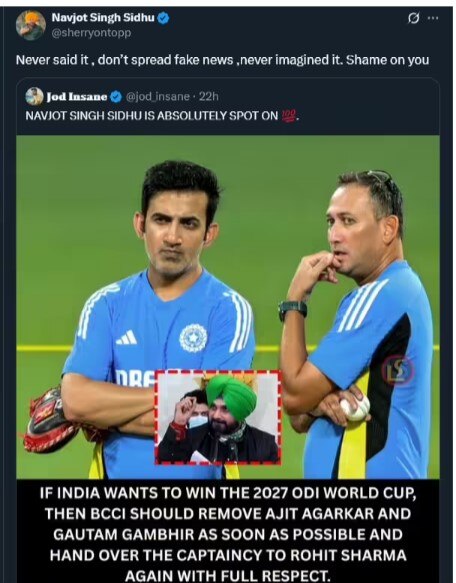Open the three-dot more options menu
456x583 pixels.
[433, 18]
